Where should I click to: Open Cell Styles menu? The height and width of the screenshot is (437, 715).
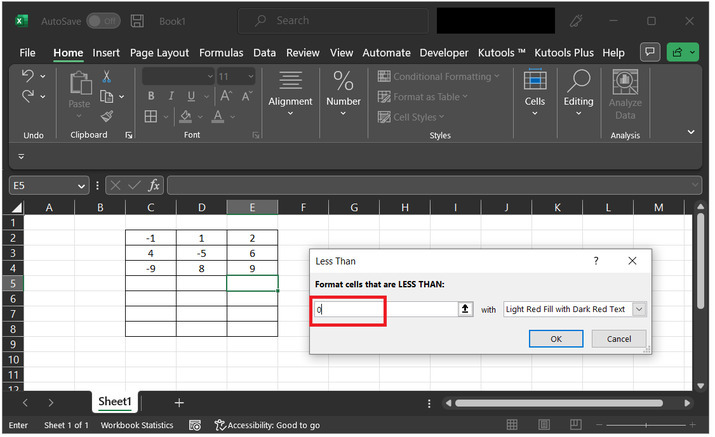click(411, 117)
